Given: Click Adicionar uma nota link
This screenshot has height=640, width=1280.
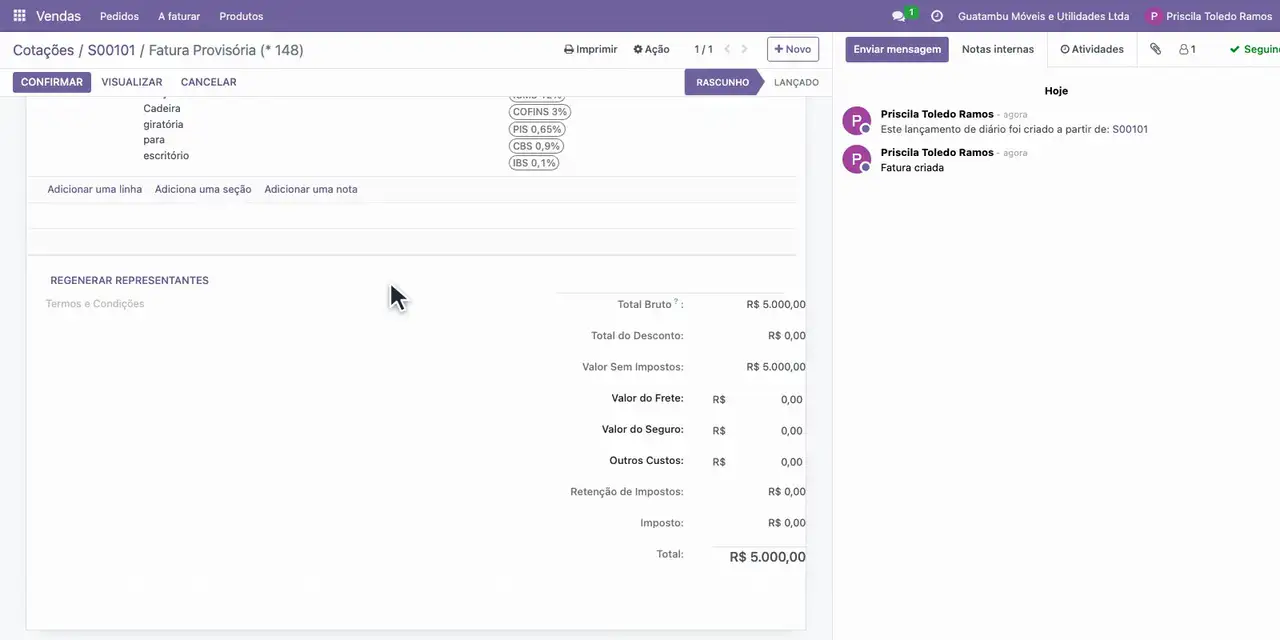Looking at the screenshot, I should [x=311, y=189].
